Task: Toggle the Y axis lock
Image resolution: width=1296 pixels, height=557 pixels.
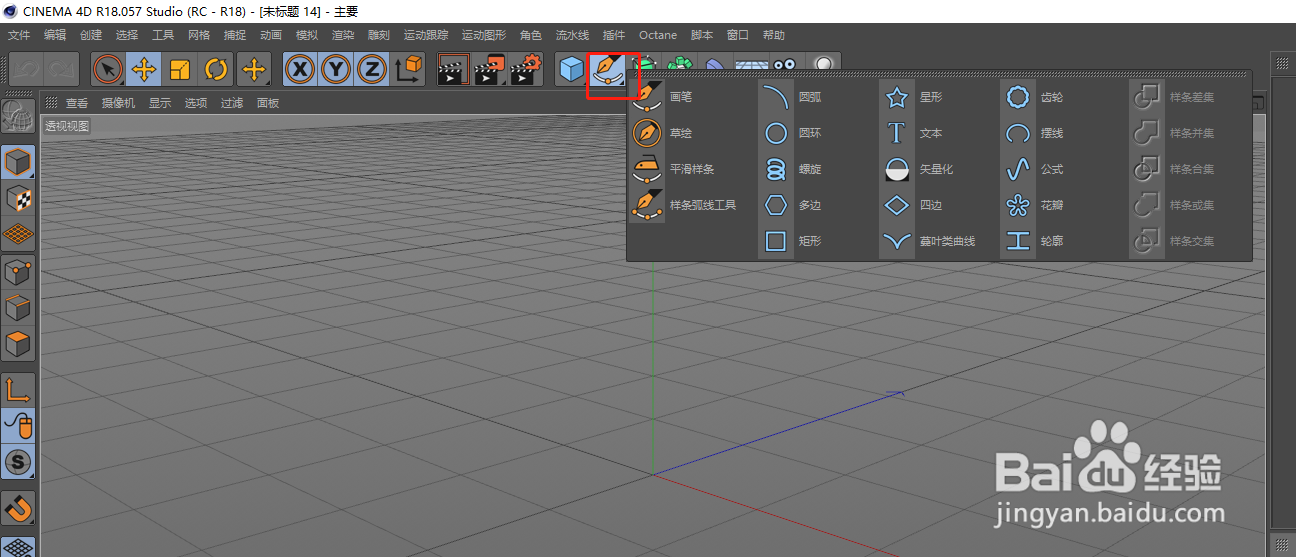Action: (335, 69)
